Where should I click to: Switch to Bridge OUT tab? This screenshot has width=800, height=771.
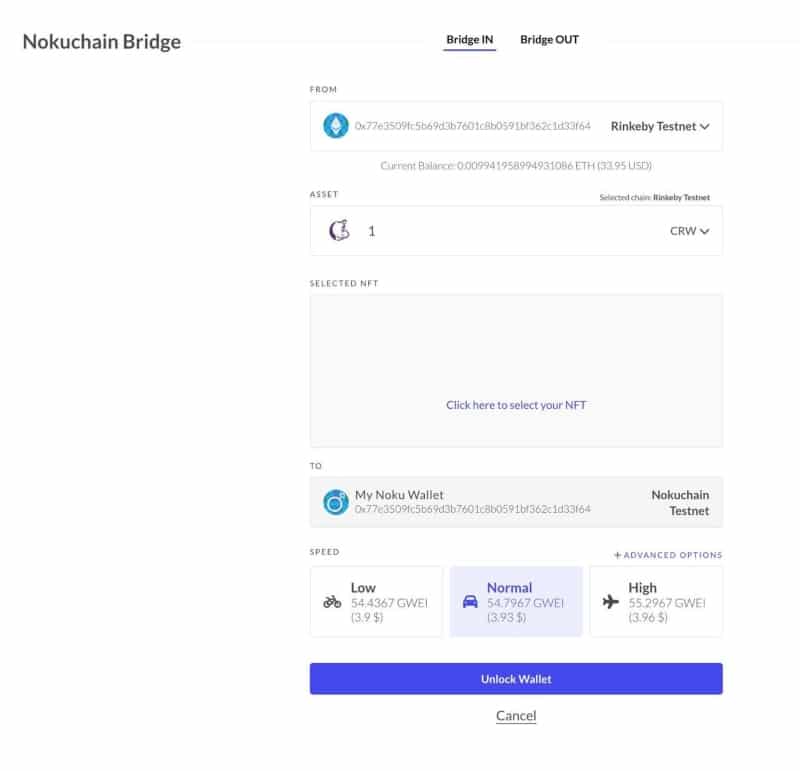click(549, 40)
